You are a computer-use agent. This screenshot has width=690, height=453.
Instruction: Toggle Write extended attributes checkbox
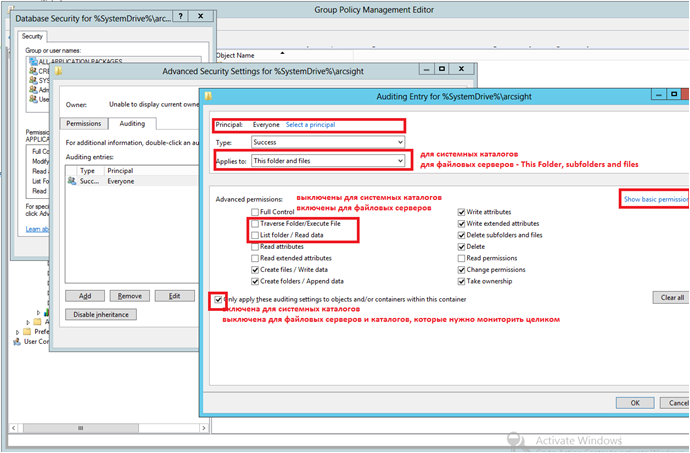[x=461, y=224]
